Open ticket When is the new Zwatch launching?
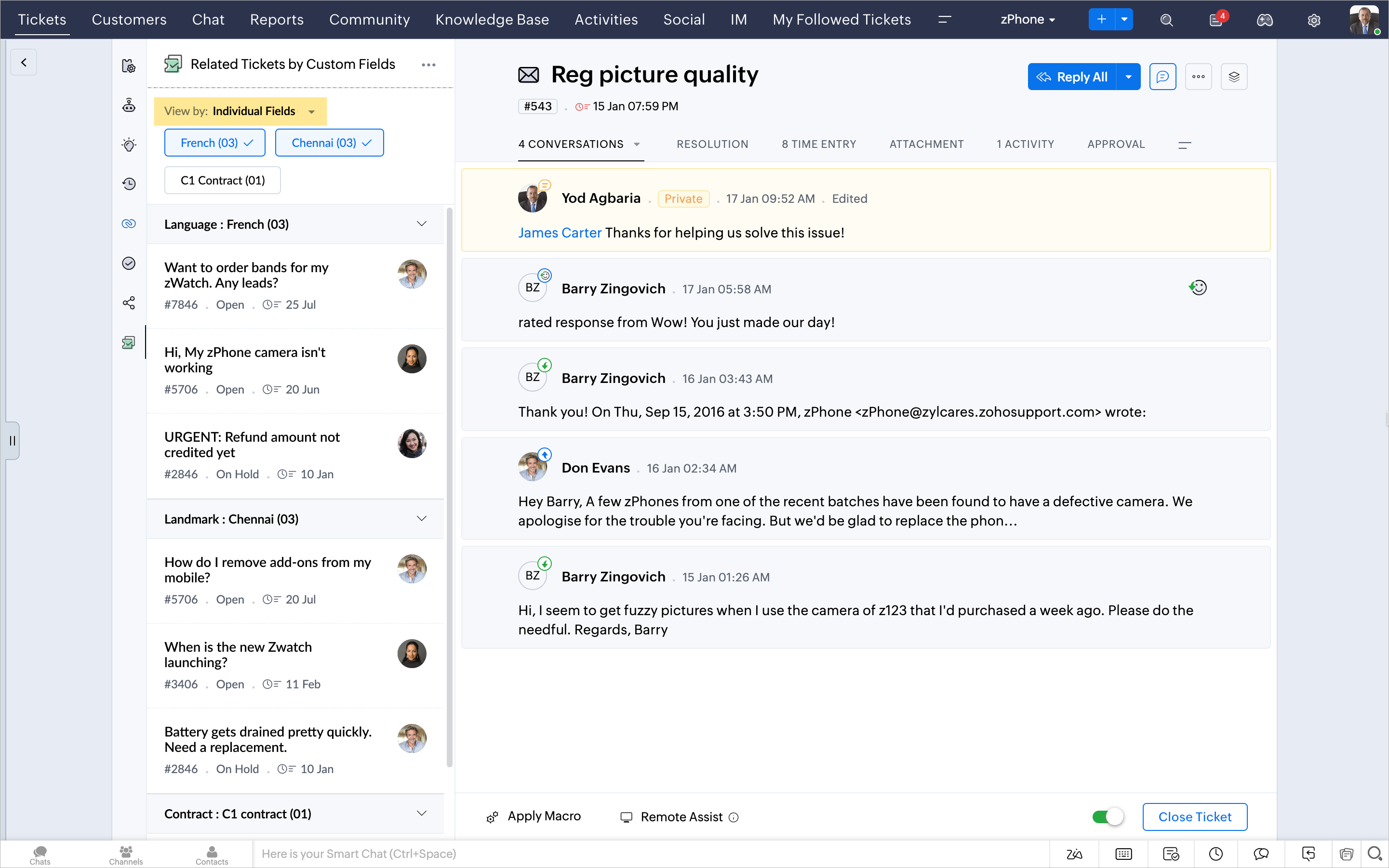 point(295,665)
